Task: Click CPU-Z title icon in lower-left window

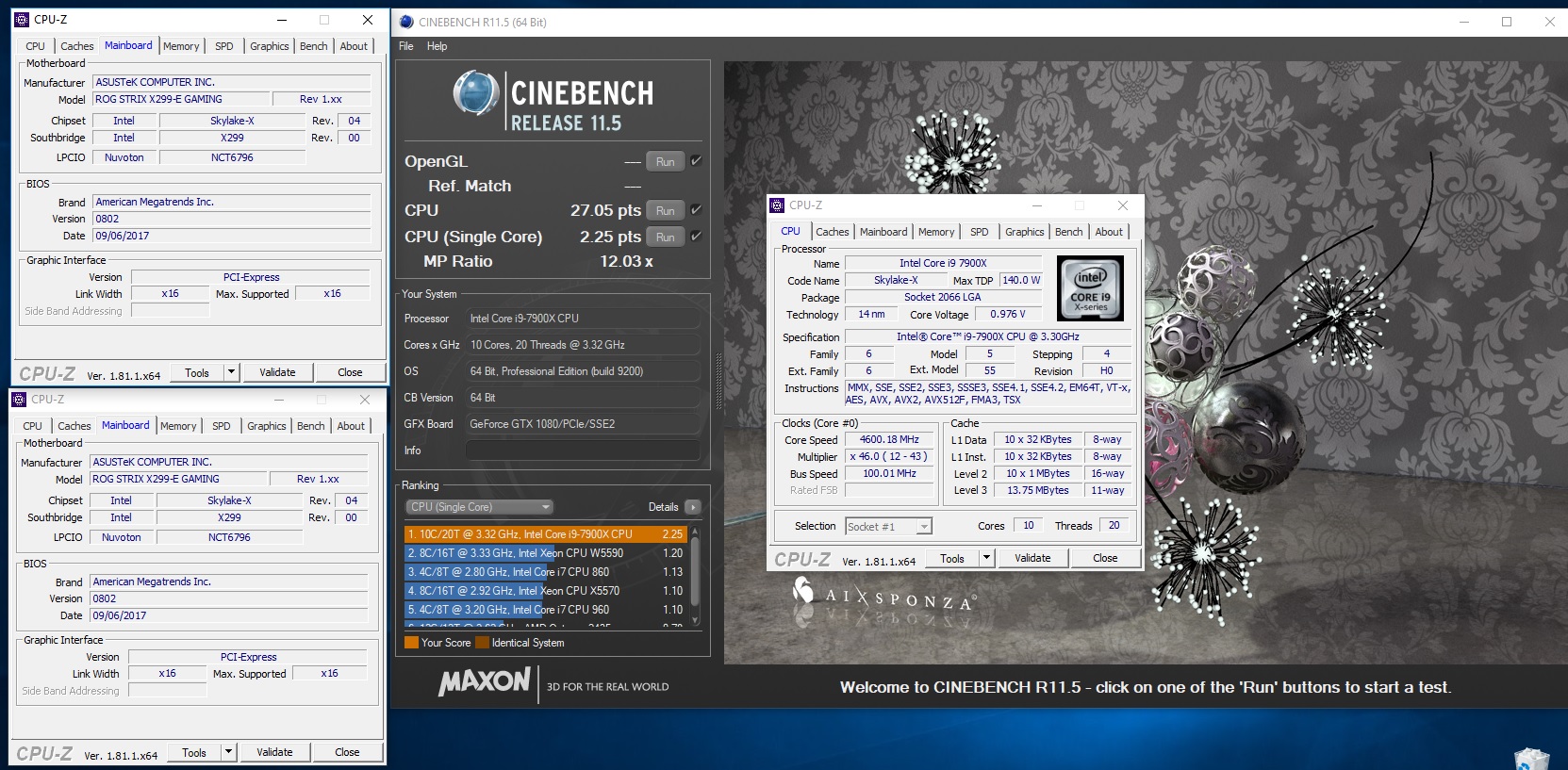Action: [19, 399]
